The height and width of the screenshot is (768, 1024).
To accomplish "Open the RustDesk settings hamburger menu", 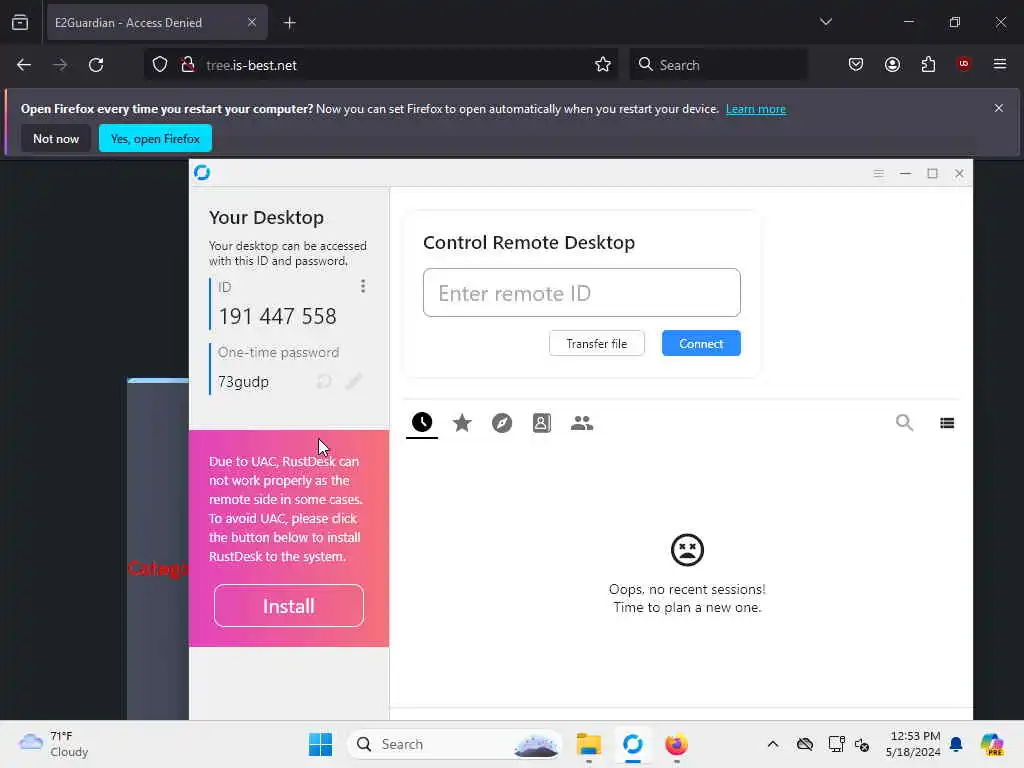I will pos(878,173).
